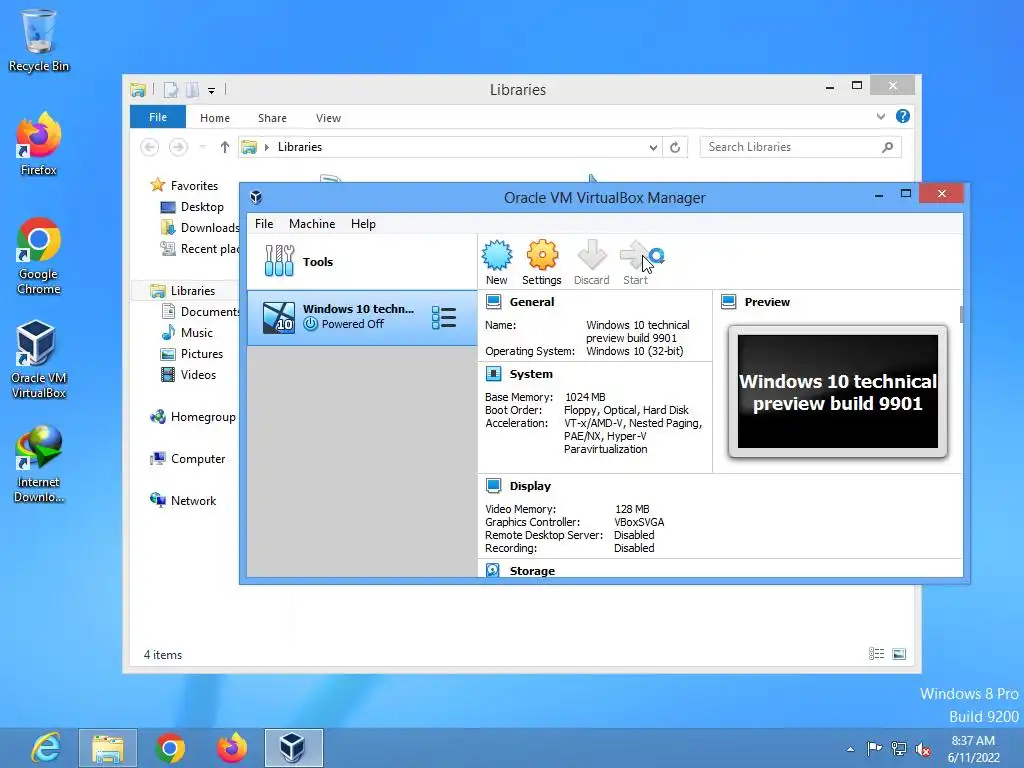Viewport: 1024px width, 768px height.
Task: Click the General section header
Action: click(532, 302)
